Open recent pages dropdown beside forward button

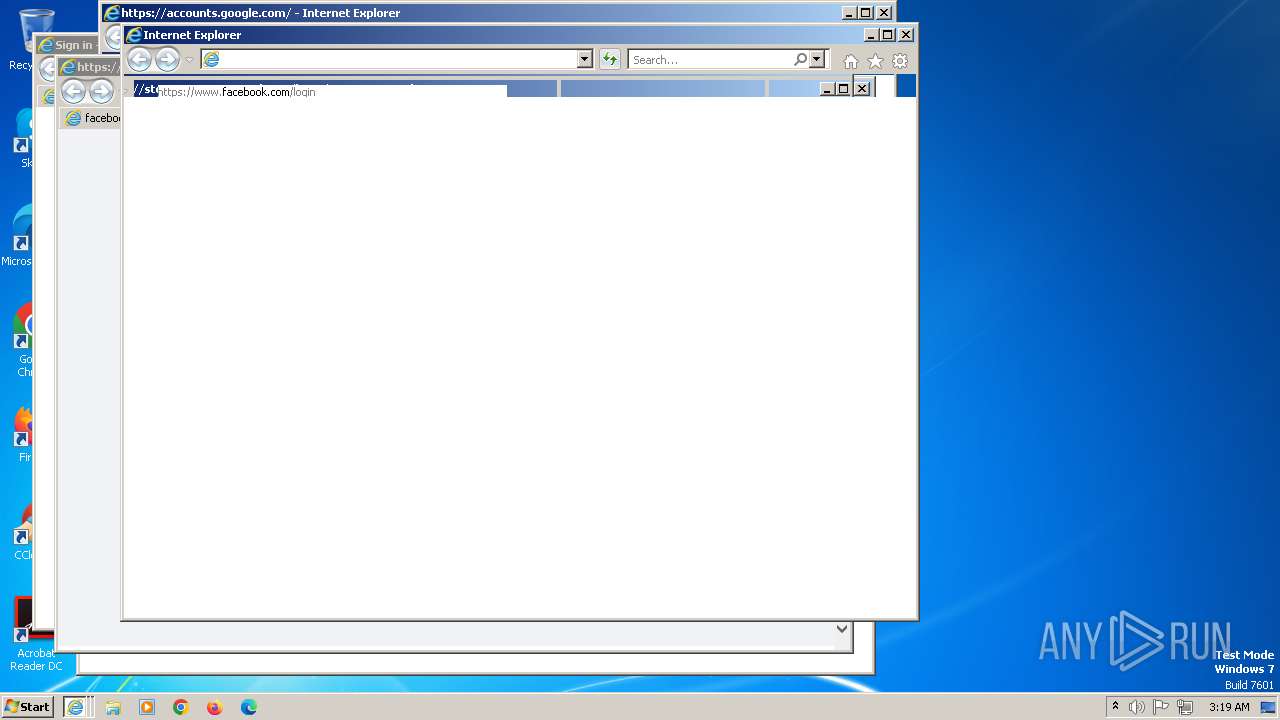(189, 60)
